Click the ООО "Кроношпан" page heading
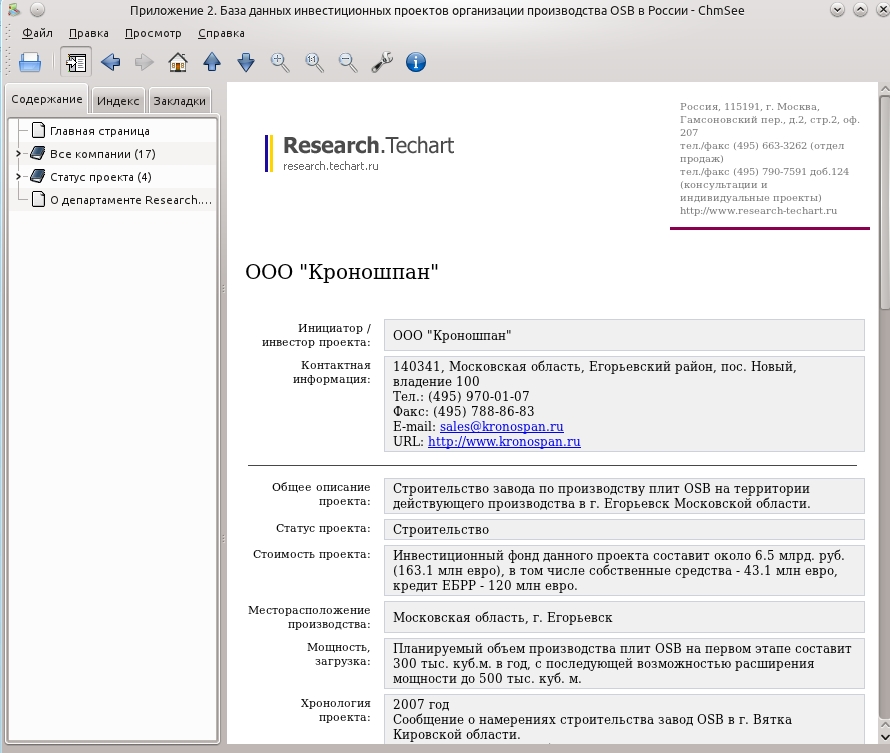This screenshot has width=890, height=753. click(342, 272)
